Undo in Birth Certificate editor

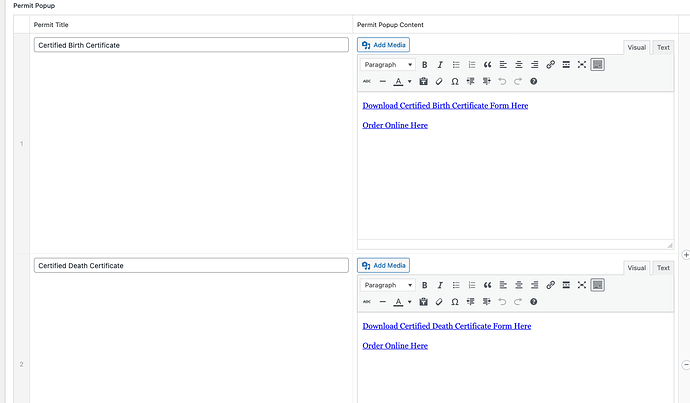[x=502, y=81]
